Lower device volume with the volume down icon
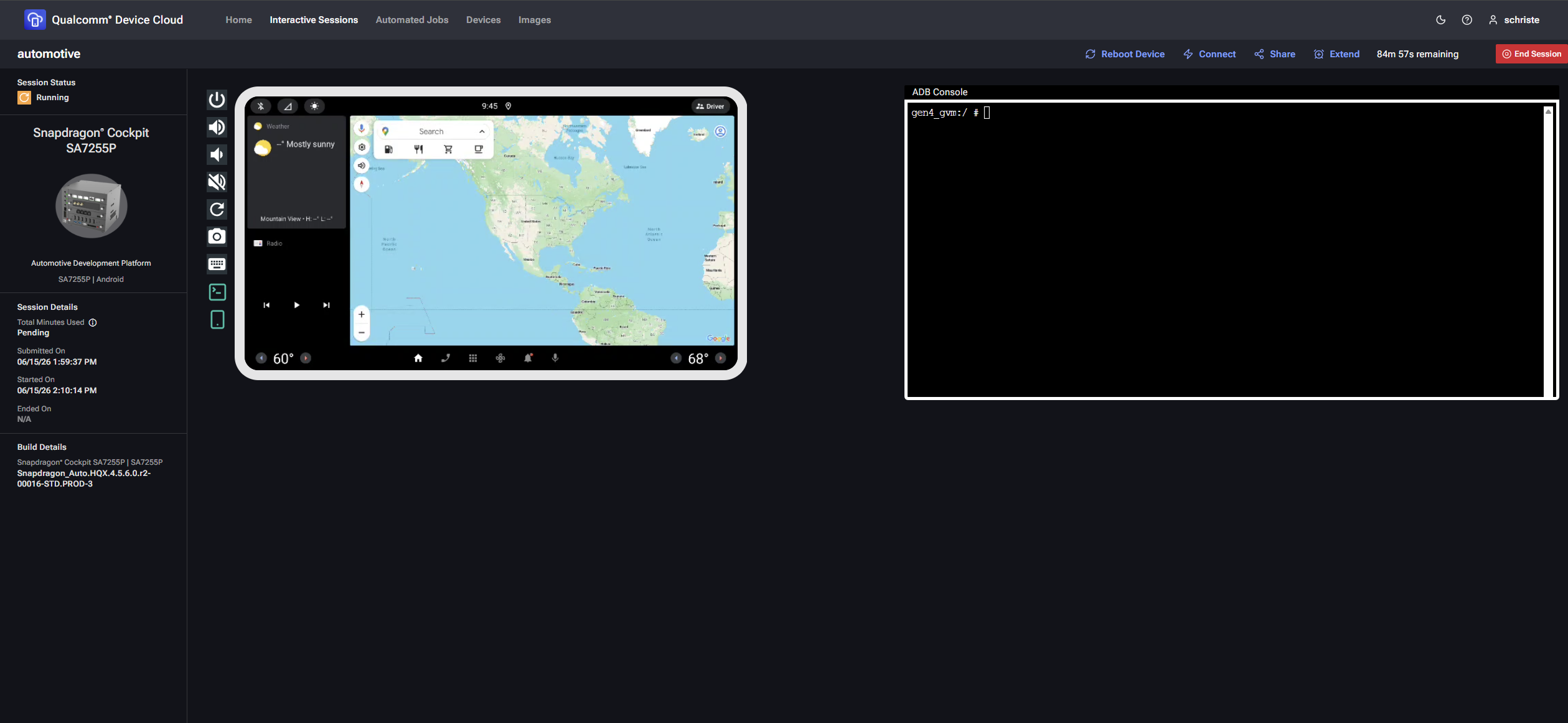This screenshot has width=1568, height=723. coord(217,155)
